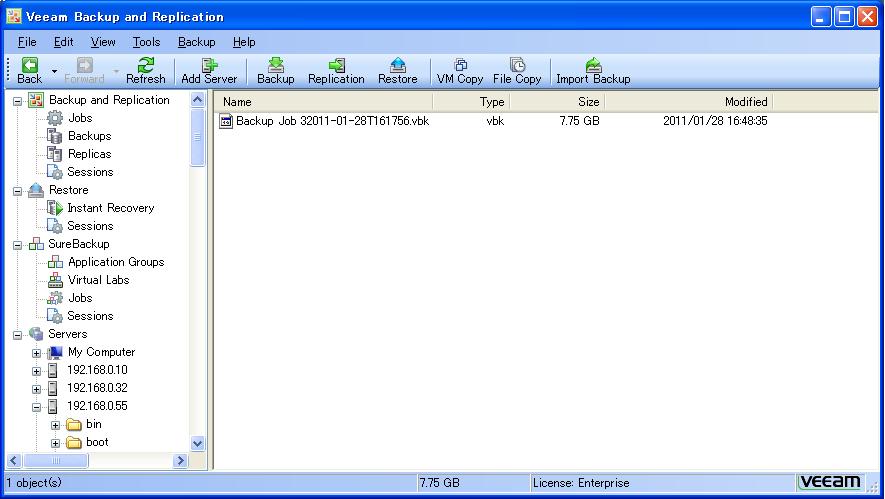Select the Backups tree node
The image size is (885, 499).
pos(89,136)
